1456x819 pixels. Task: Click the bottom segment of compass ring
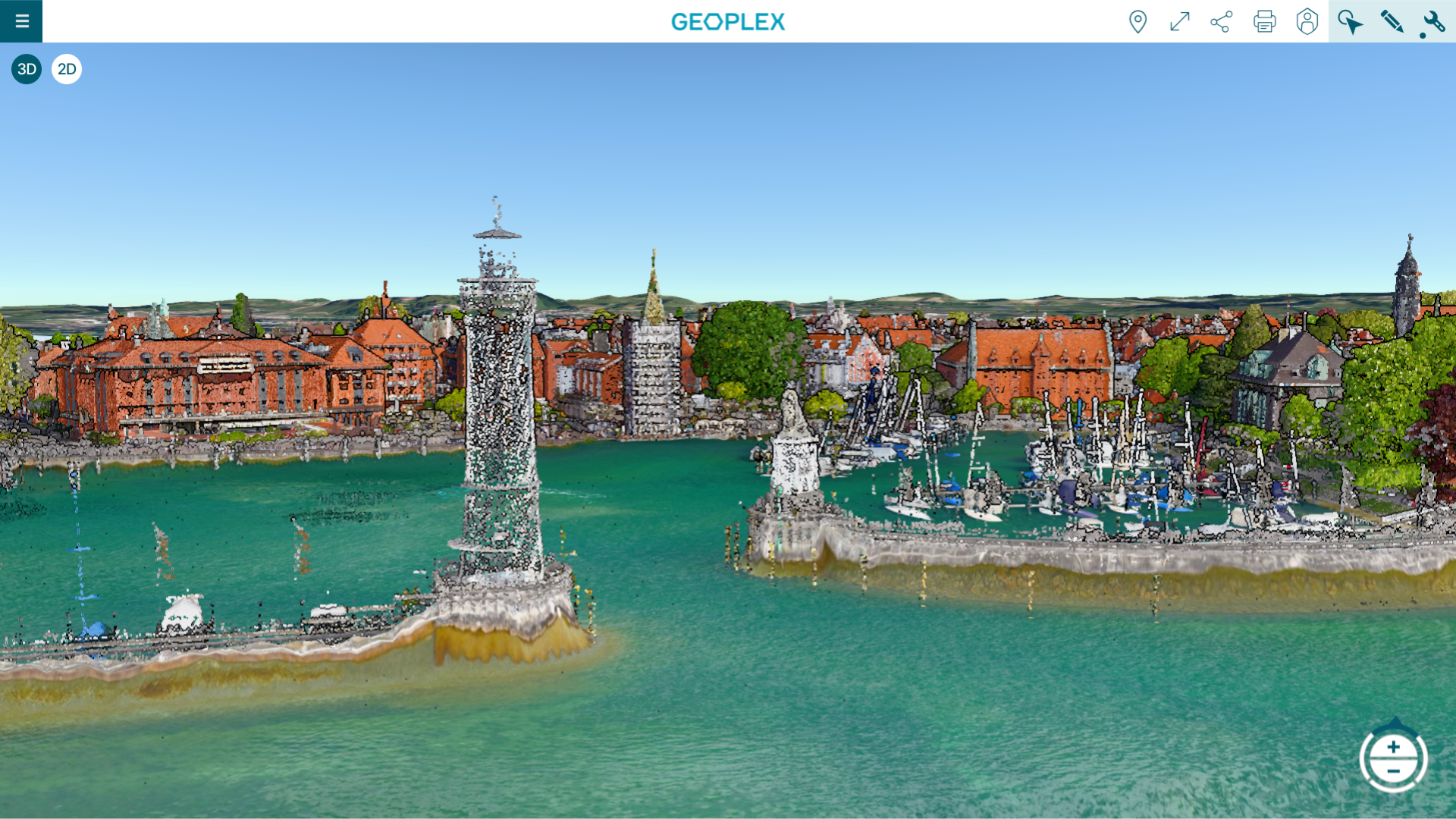1394,789
